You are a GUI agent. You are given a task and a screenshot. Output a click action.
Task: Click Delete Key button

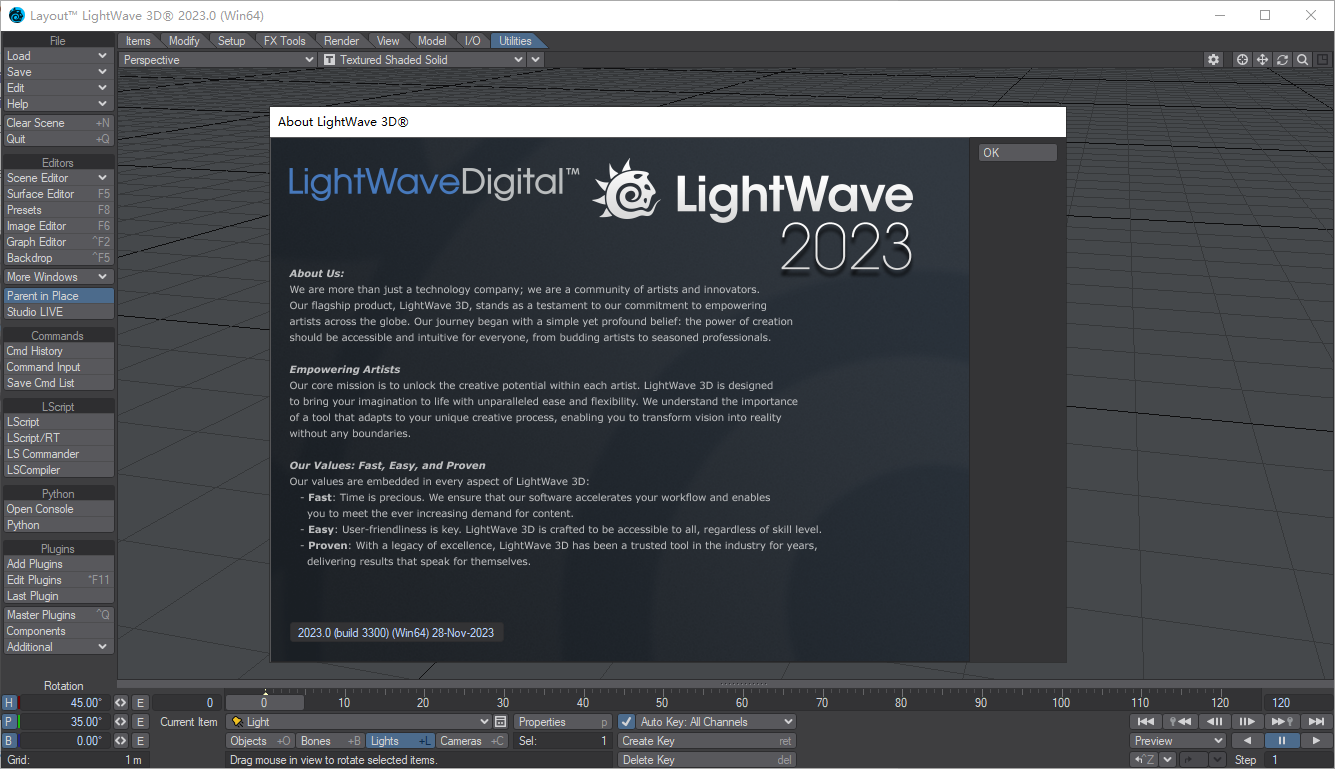[706, 760]
